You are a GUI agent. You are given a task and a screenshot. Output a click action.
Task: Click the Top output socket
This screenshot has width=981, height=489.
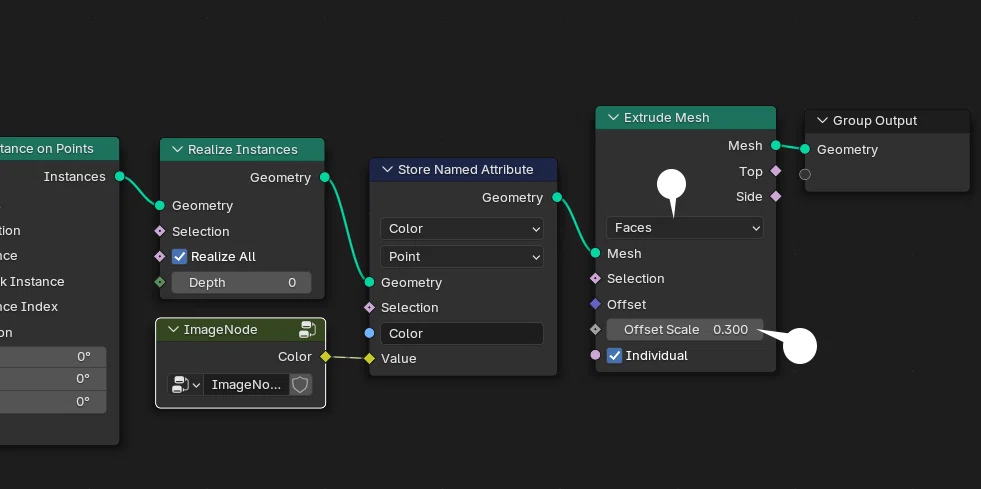[776, 171]
